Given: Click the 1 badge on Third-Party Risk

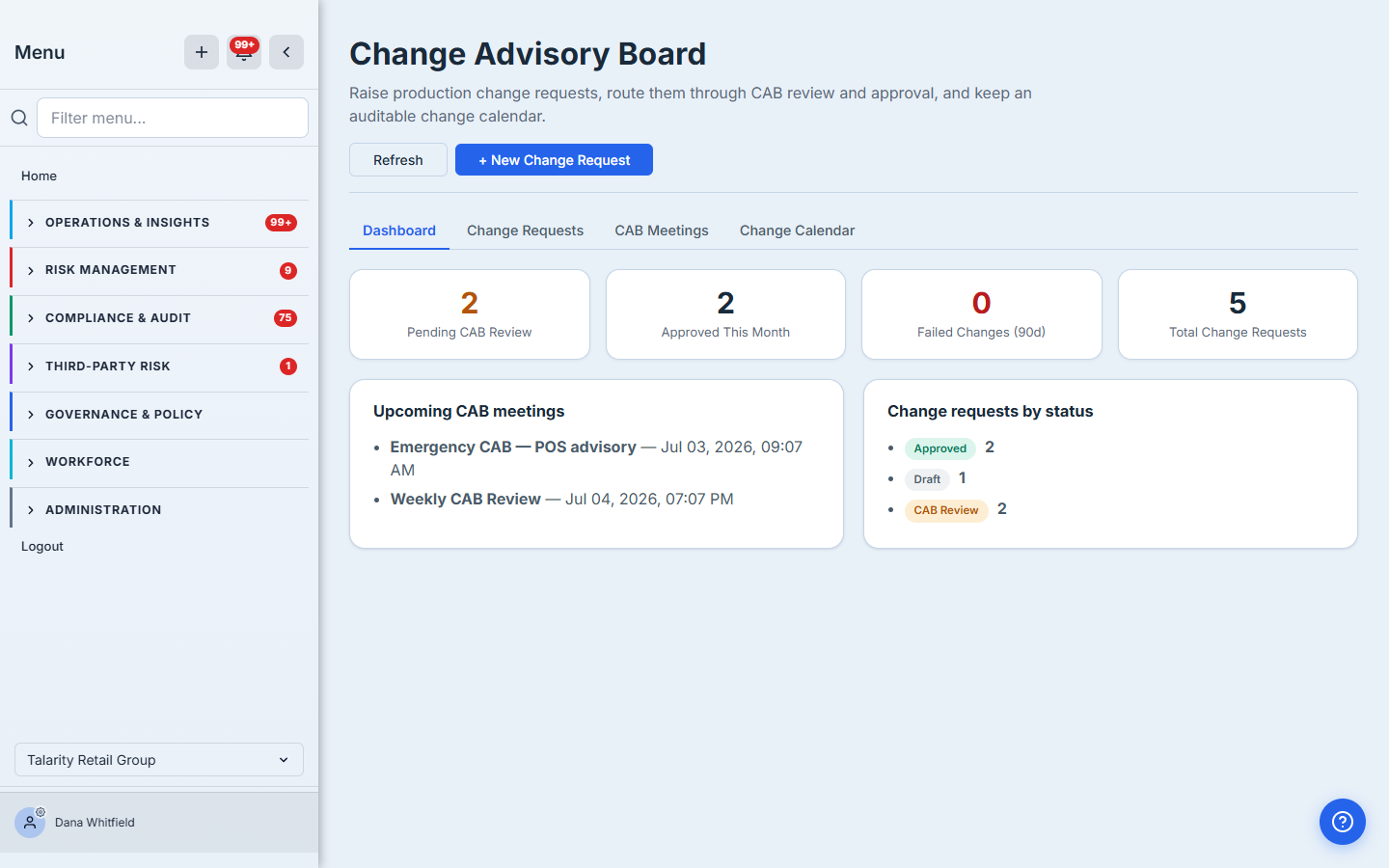Looking at the screenshot, I should click(287, 366).
